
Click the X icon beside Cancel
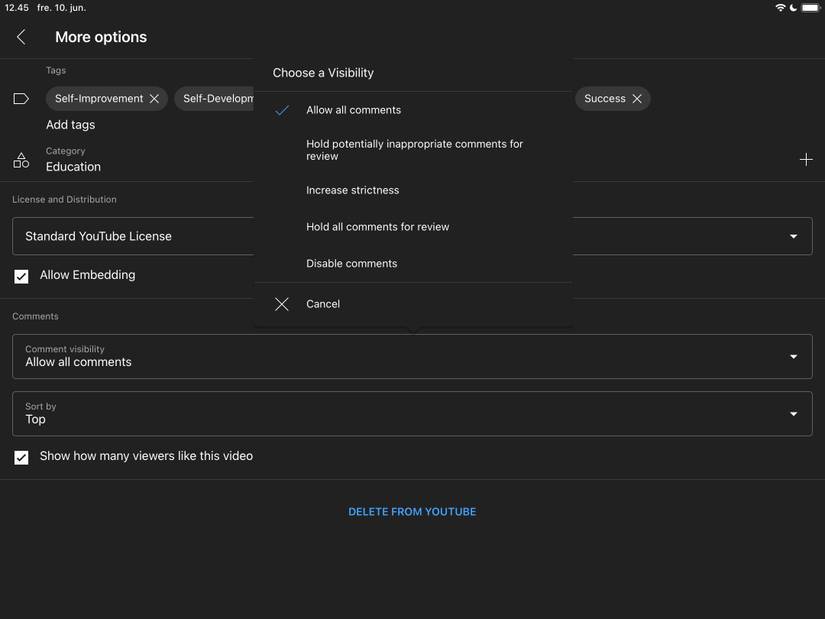click(x=283, y=303)
